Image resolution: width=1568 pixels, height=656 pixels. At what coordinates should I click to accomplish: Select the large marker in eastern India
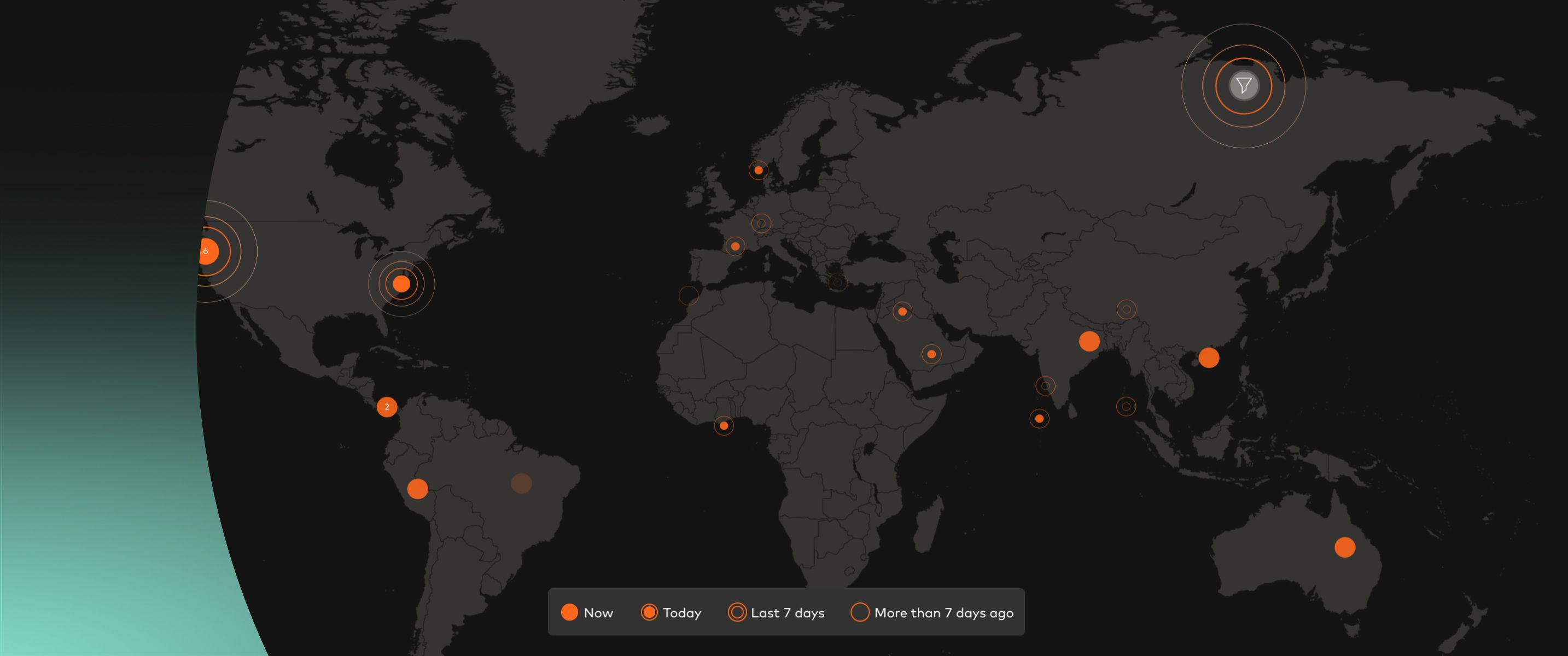coord(1089,341)
